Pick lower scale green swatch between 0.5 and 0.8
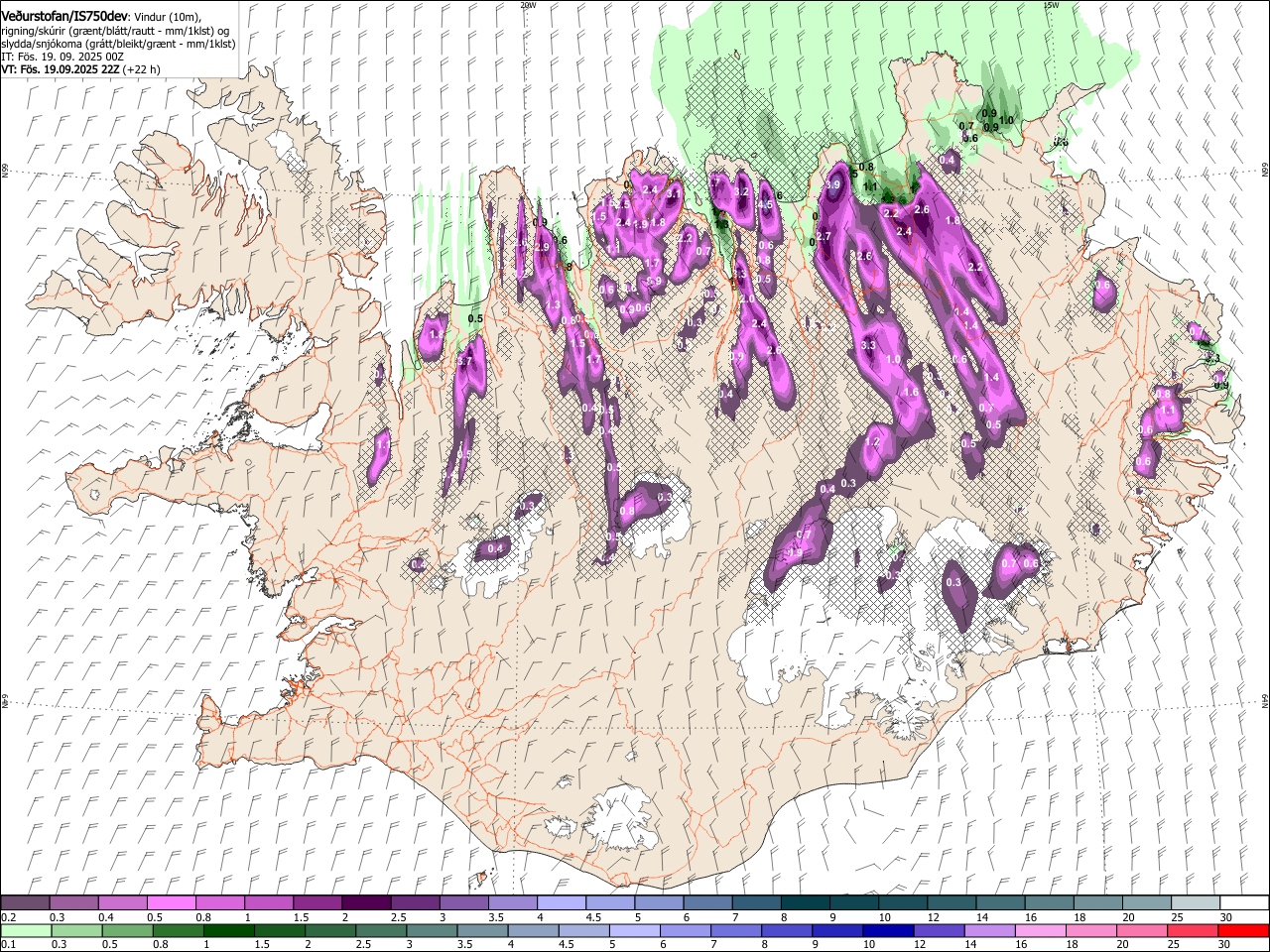 pos(127,930)
